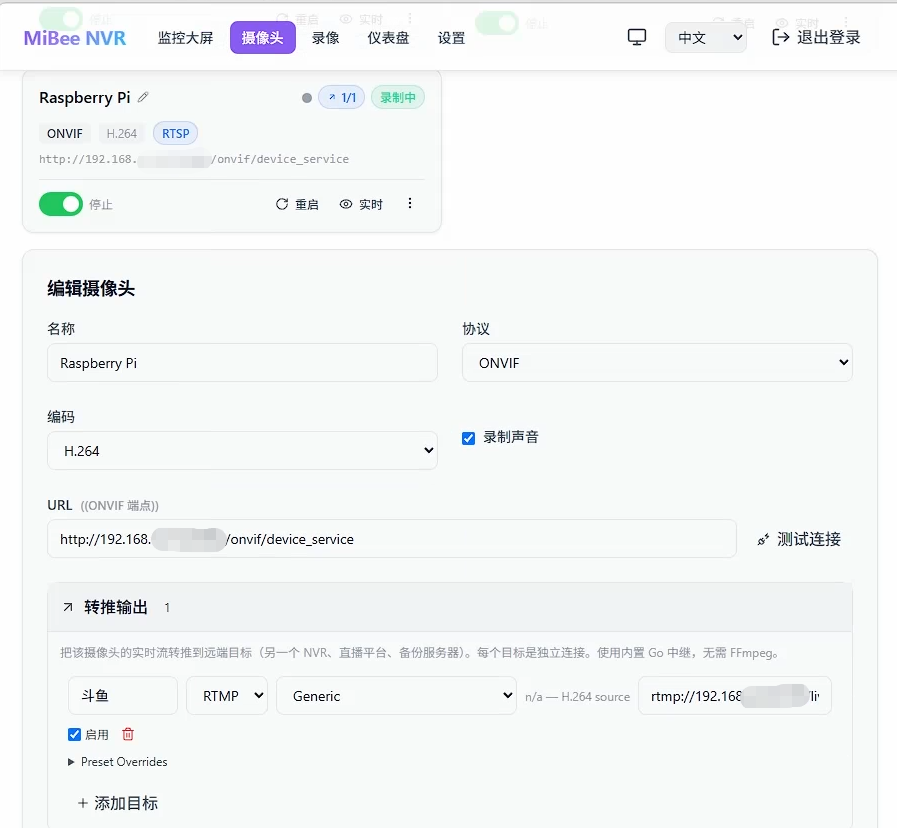Screen dimensions: 897x828
Task: Expand the Preset Overrides section
Action: pyautogui.click(x=118, y=762)
